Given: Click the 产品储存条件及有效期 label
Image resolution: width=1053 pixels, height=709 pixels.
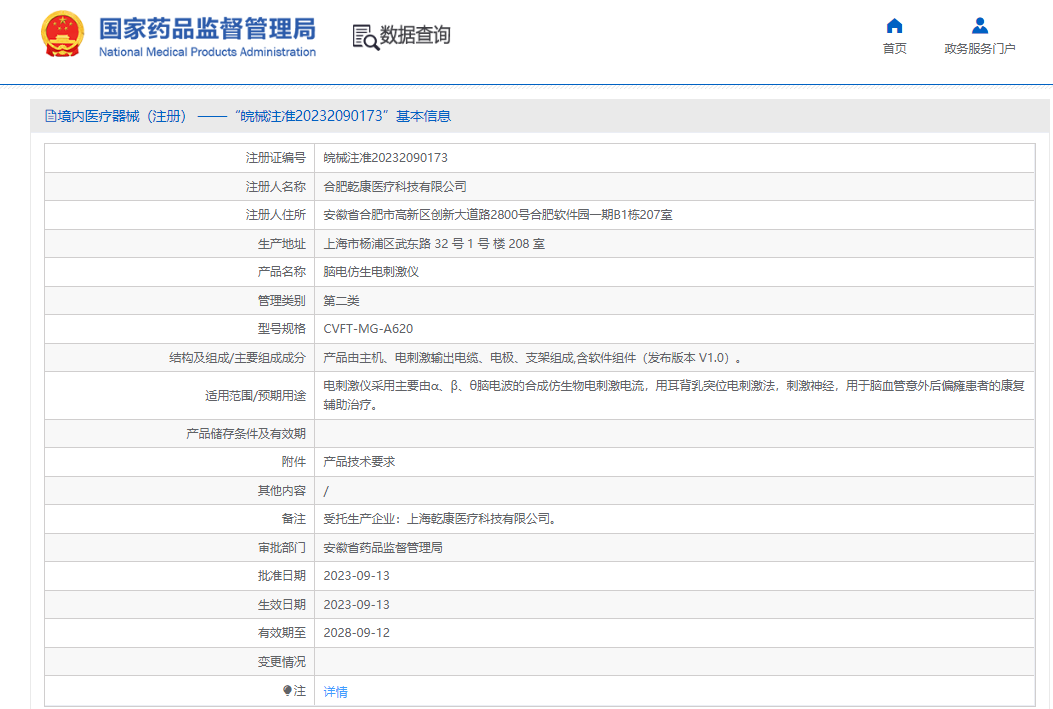Looking at the screenshot, I should coord(246,434).
